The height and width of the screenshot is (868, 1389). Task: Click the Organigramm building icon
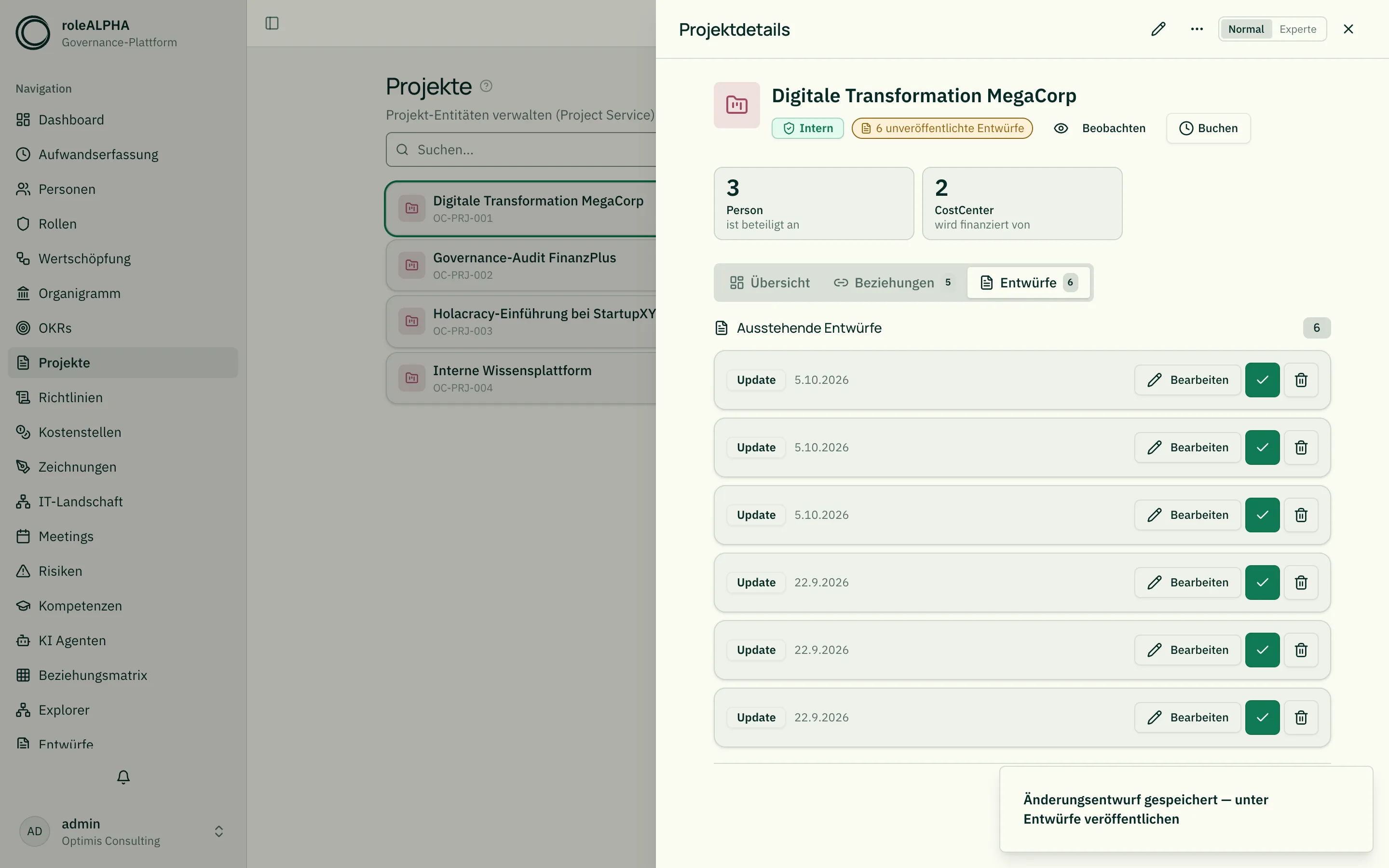23,293
